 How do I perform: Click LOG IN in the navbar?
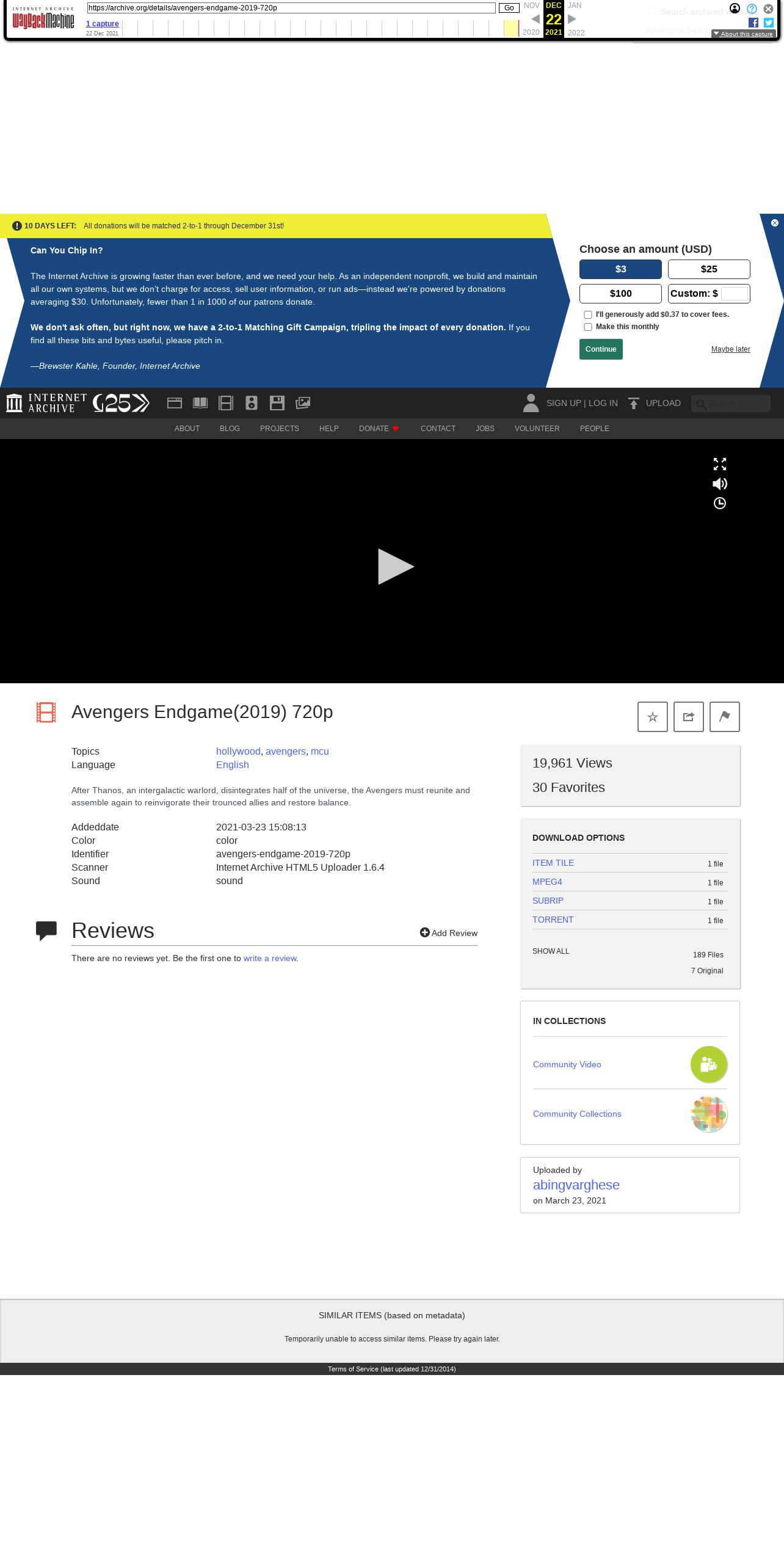tap(603, 403)
